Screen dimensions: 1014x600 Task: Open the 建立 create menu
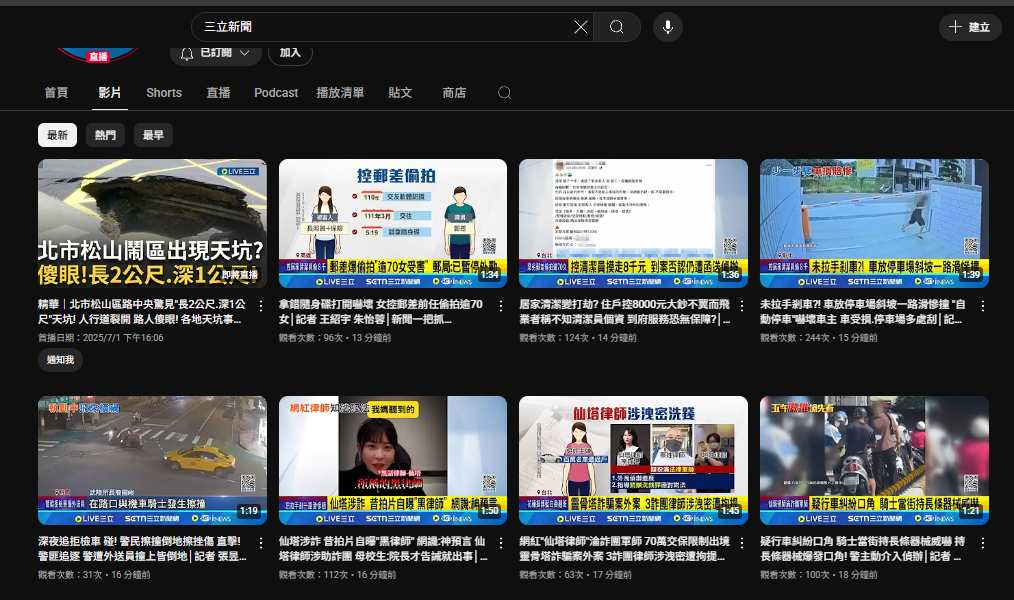(x=969, y=27)
